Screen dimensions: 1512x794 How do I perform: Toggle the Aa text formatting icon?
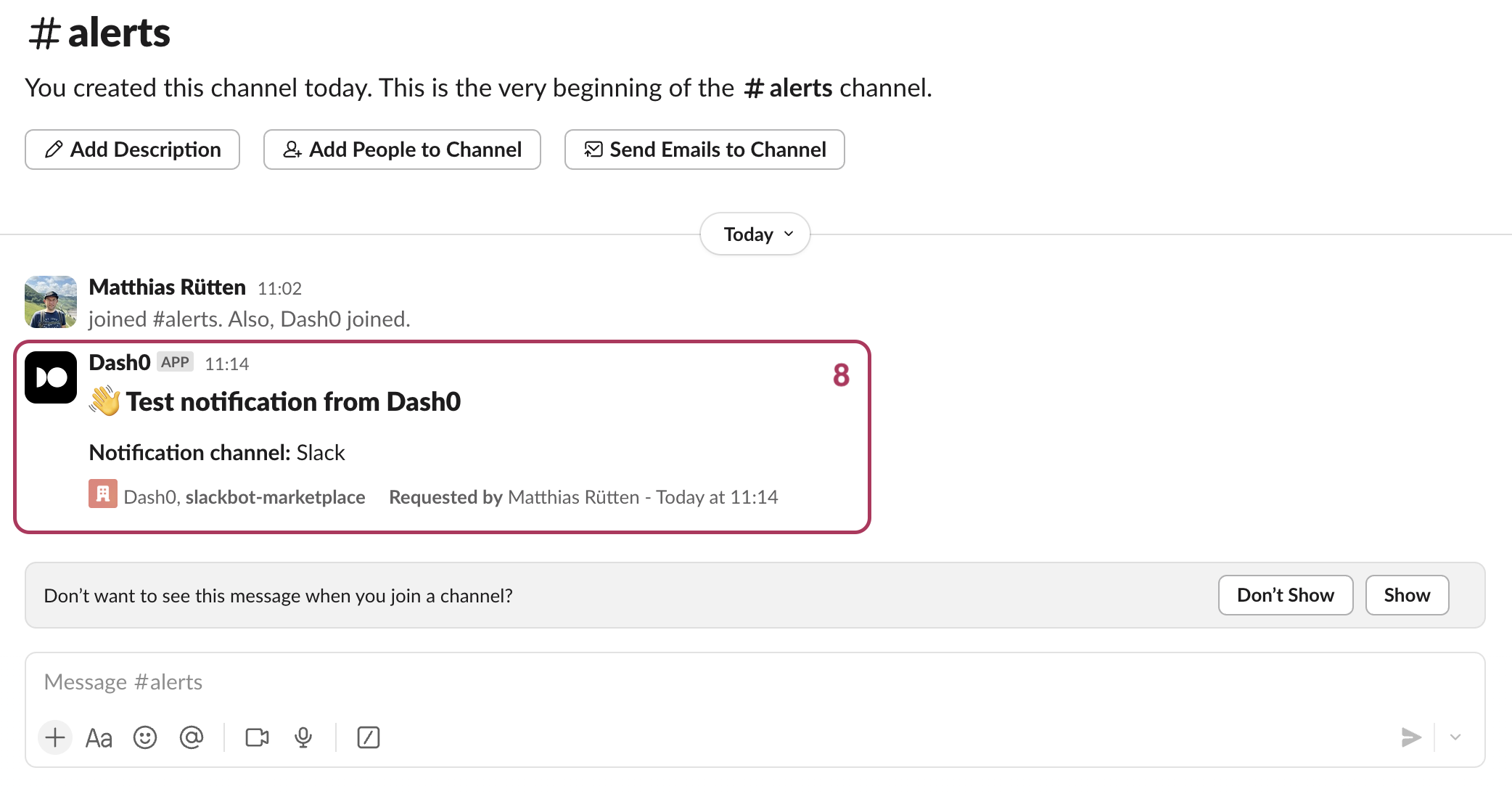point(99,738)
